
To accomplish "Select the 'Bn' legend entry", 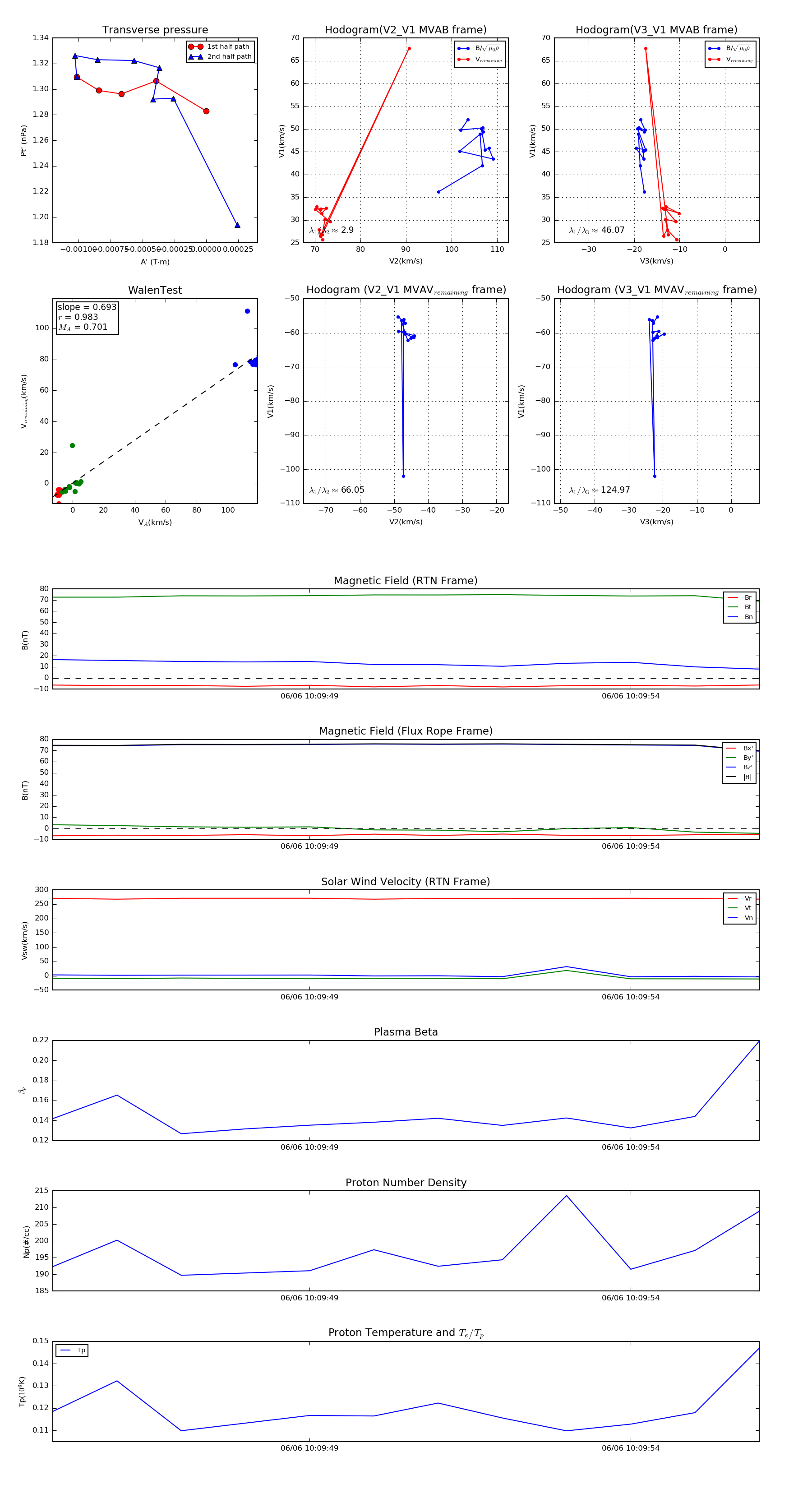I will pyautogui.click(x=740, y=617).
